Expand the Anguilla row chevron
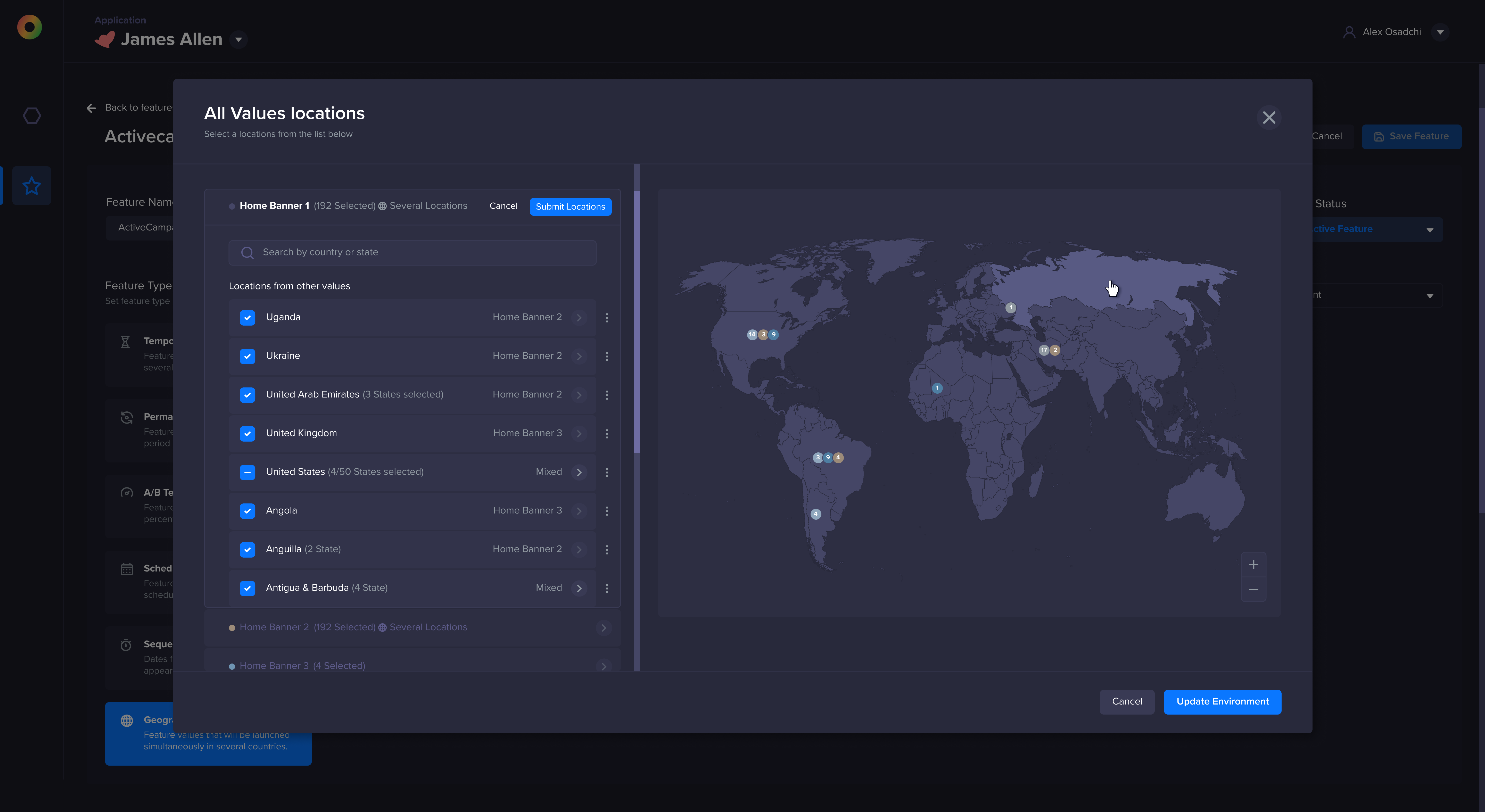This screenshot has width=1485, height=812. tap(579, 549)
